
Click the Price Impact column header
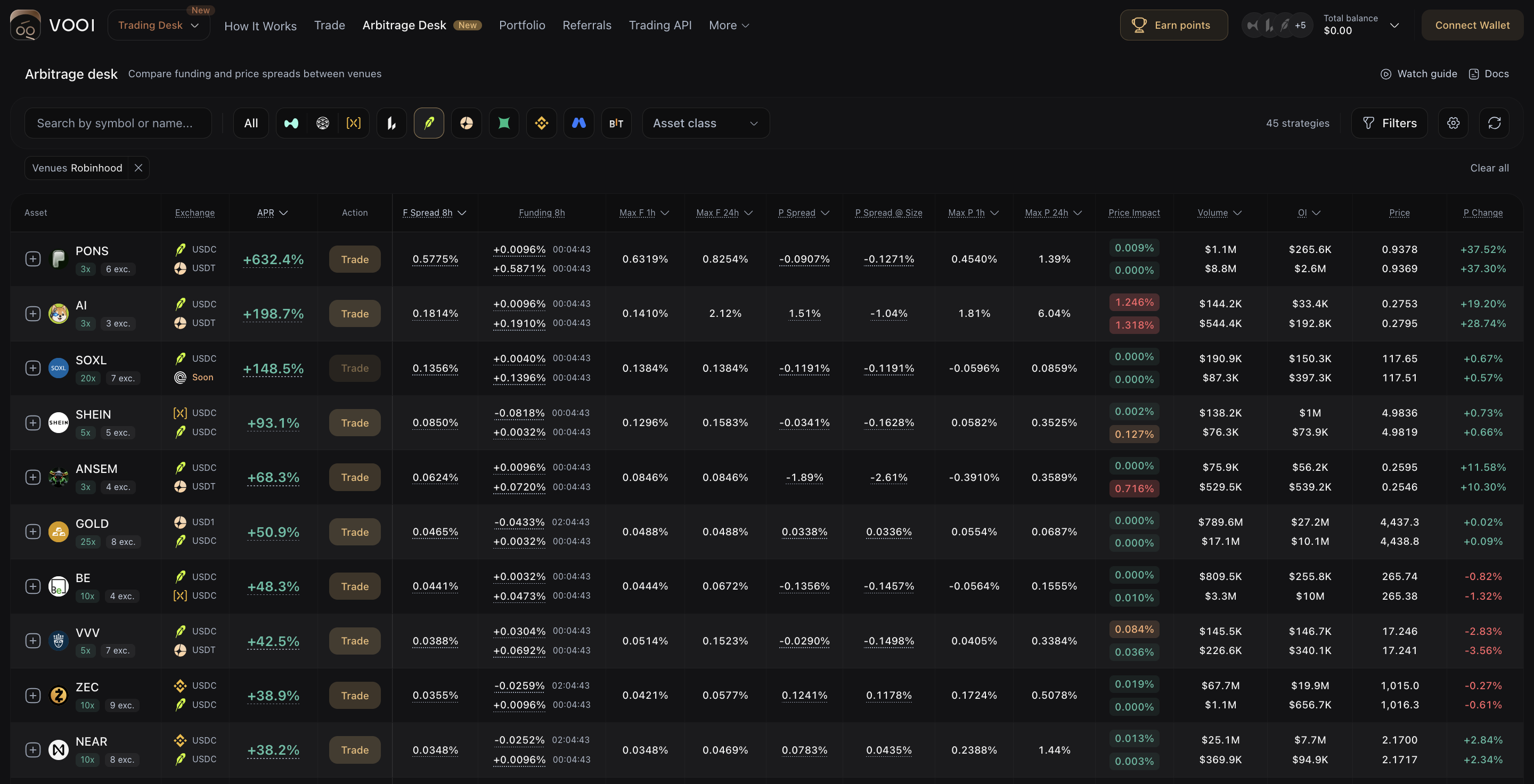1134,213
